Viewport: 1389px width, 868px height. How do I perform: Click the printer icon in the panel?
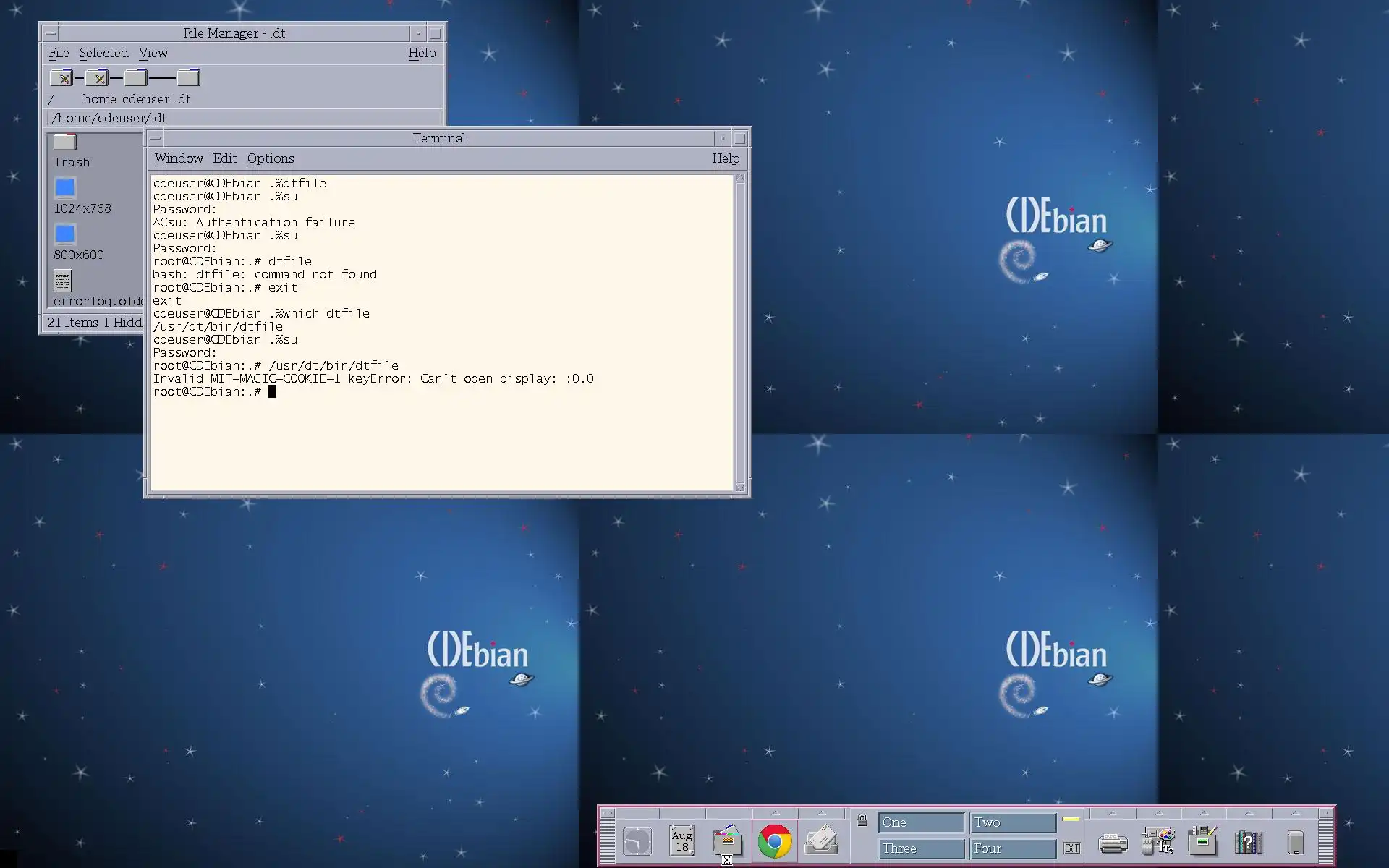1112,843
